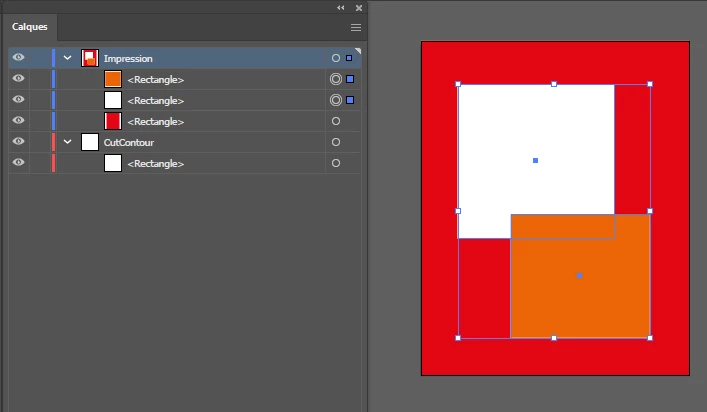This screenshot has height=412, width=707.
Task: Hide the white Rectangle in Impression
Action: click(x=18, y=100)
